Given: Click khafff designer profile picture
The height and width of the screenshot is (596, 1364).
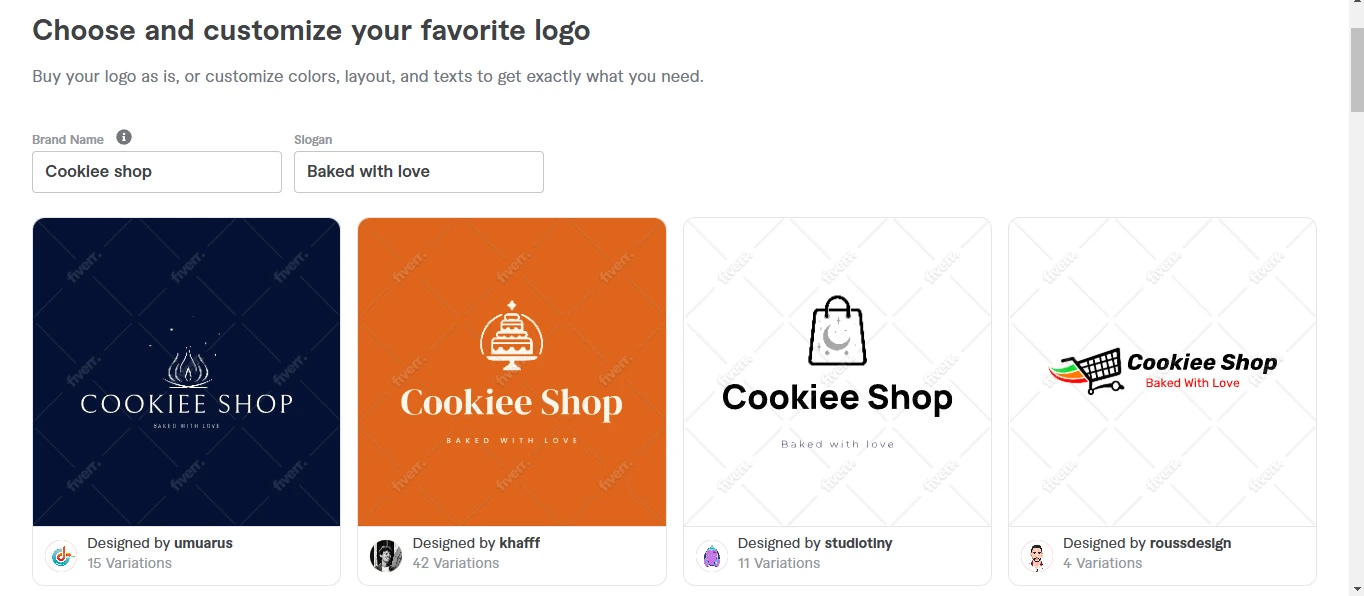Looking at the screenshot, I should [x=386, y=555].
